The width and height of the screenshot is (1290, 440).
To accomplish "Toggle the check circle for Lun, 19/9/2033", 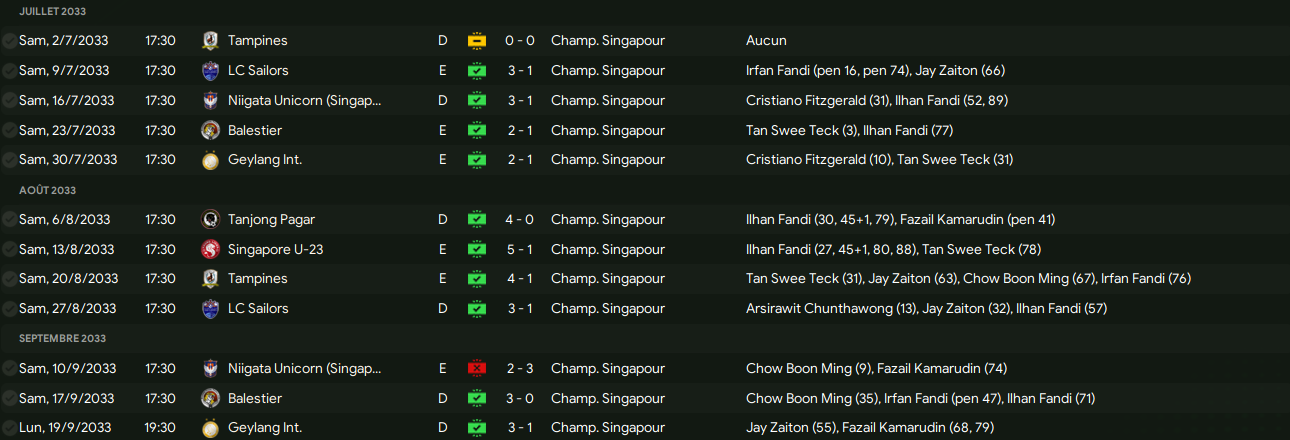I will [9, 428].
